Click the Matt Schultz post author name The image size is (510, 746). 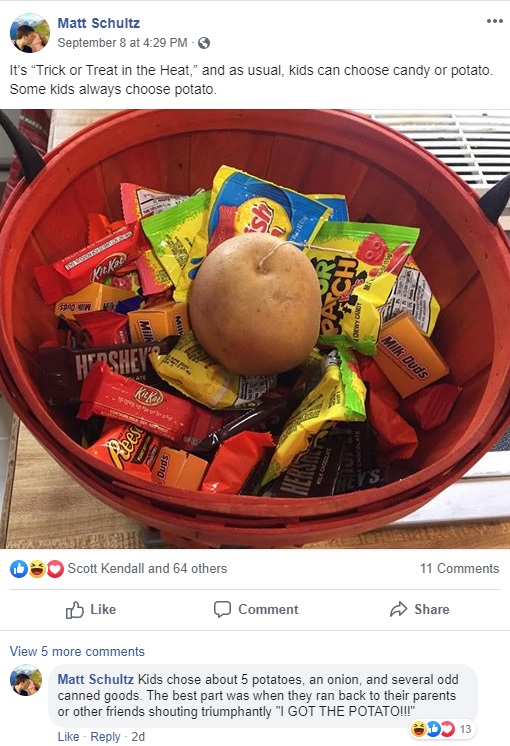pyautogui.click(x=98, y=23)
